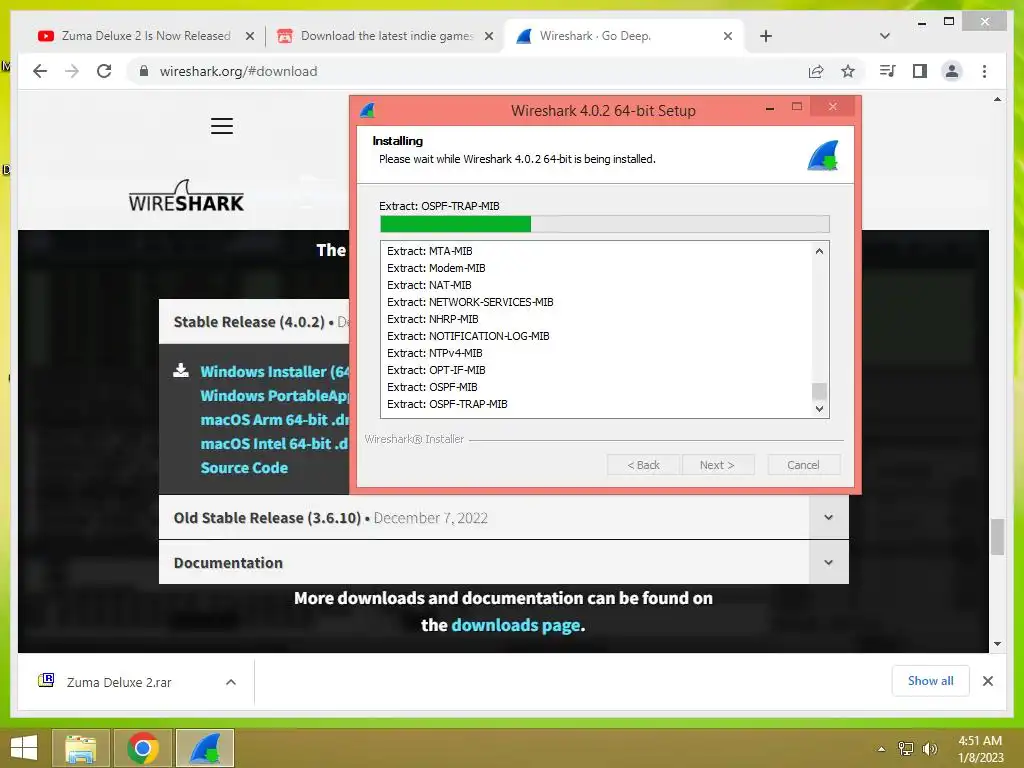The height and width of the screenshot is (768, 1024).
Task: Click macOS Intel 64-bit download link
Action: [x=274, y=444]
